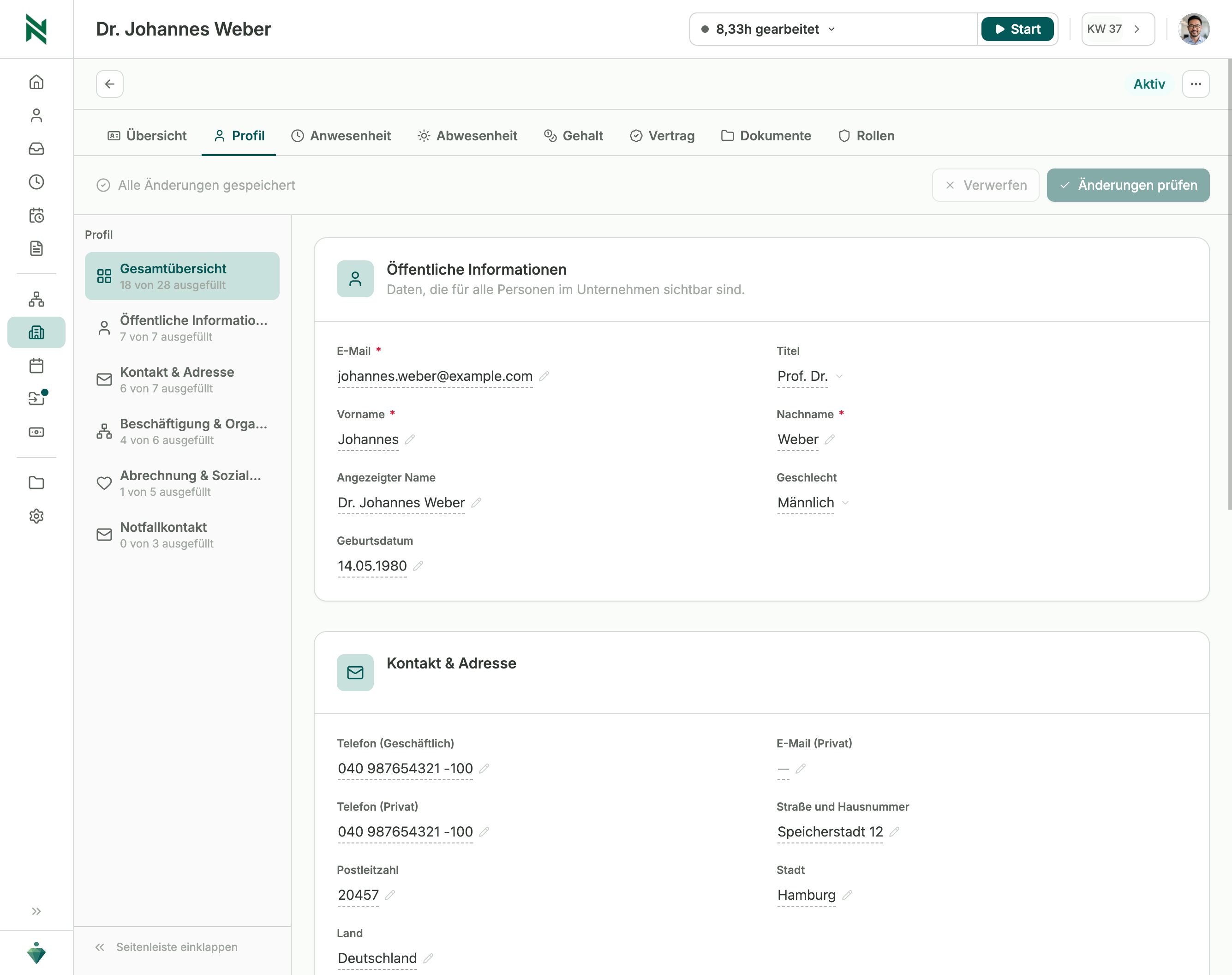Viewport: 1232px width, 975px height.
Task: Select the highlighted building icon in sidebar
Action: (x=36, y=332)
